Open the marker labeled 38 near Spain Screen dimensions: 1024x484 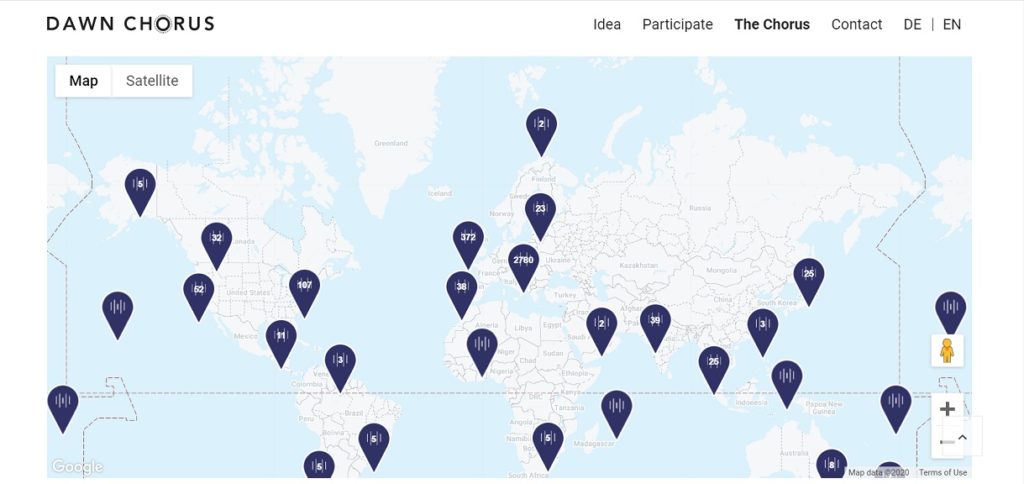(462, 293)
